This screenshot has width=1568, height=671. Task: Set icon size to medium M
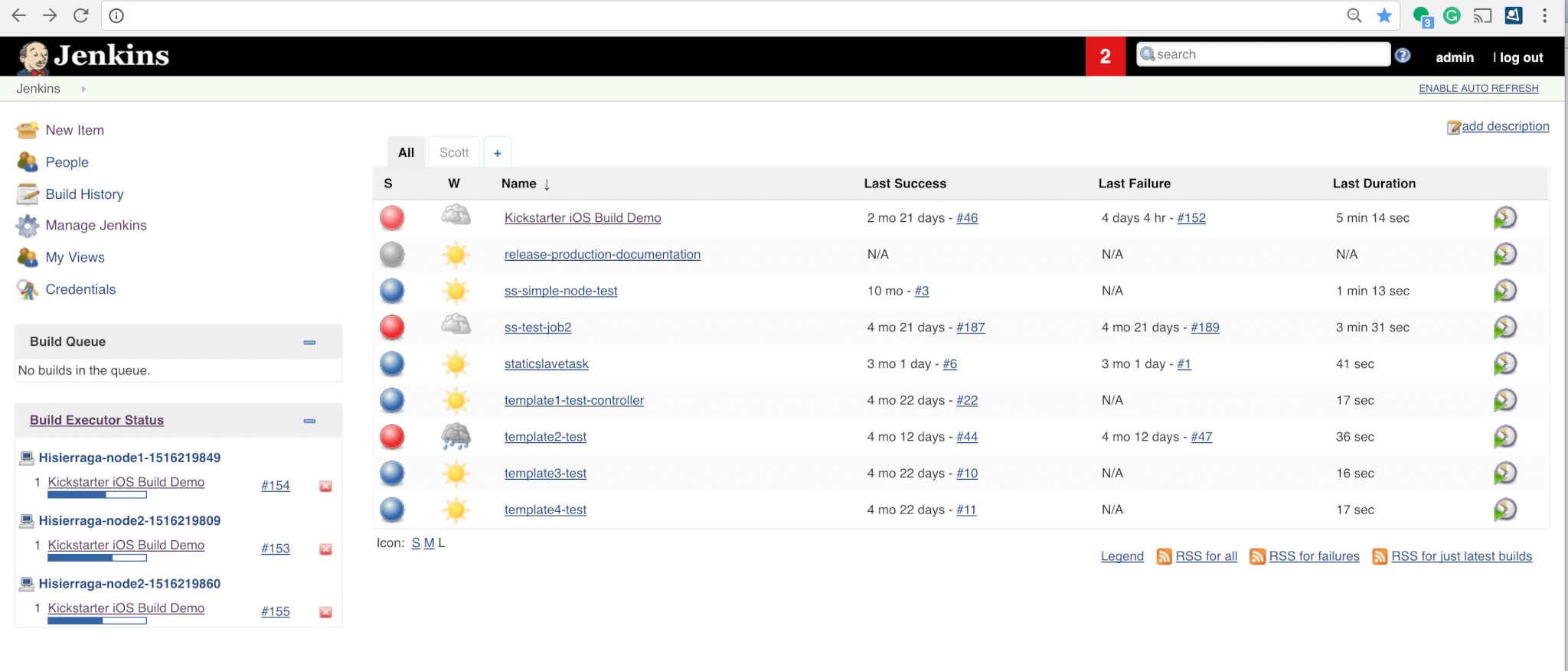click(429, 543)
